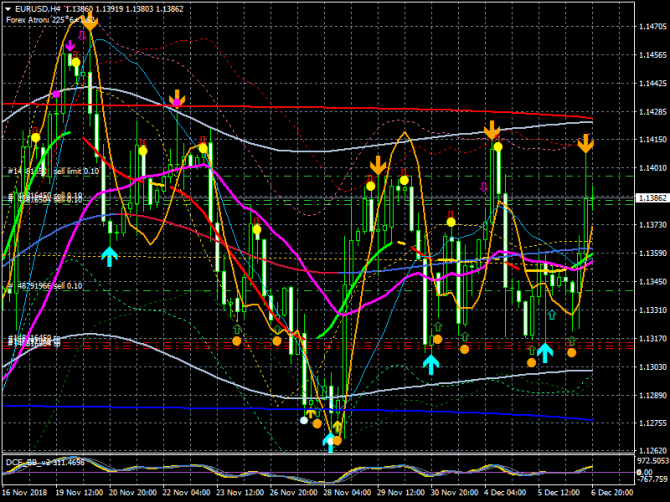Click the yellow dot at the 19 Nov high candle

click(x=76, y=62)
